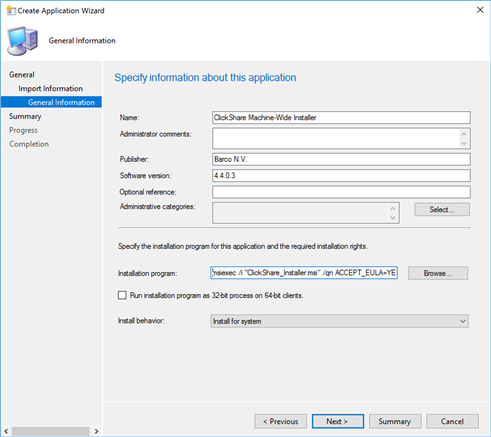The width and height of the screenshot is (491, 437).
Task: Click the 'Install behavior:' label
Action: tap(141, 321)
